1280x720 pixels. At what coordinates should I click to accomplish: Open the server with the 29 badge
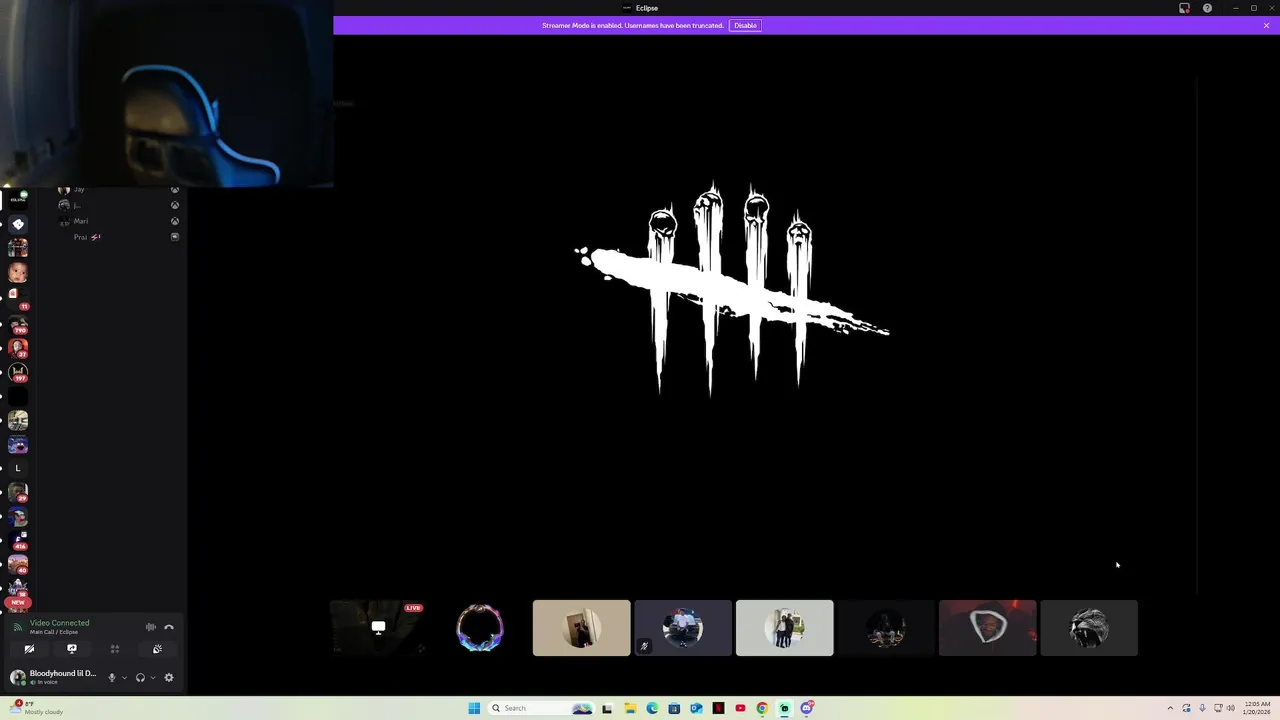point(18,493)
